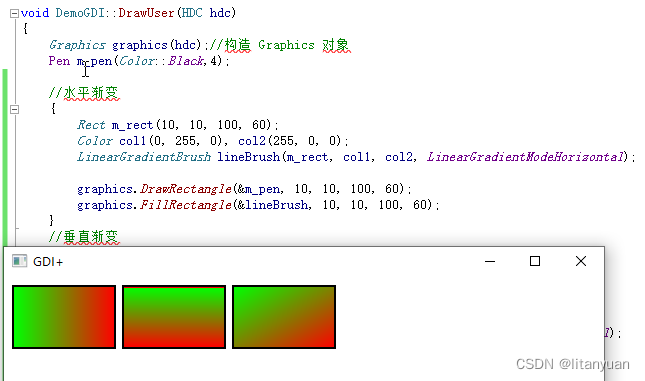The width and height of the screenshot is (645, 381).
Task: Minimize the GDI+ window
Action: click(490, 261)
